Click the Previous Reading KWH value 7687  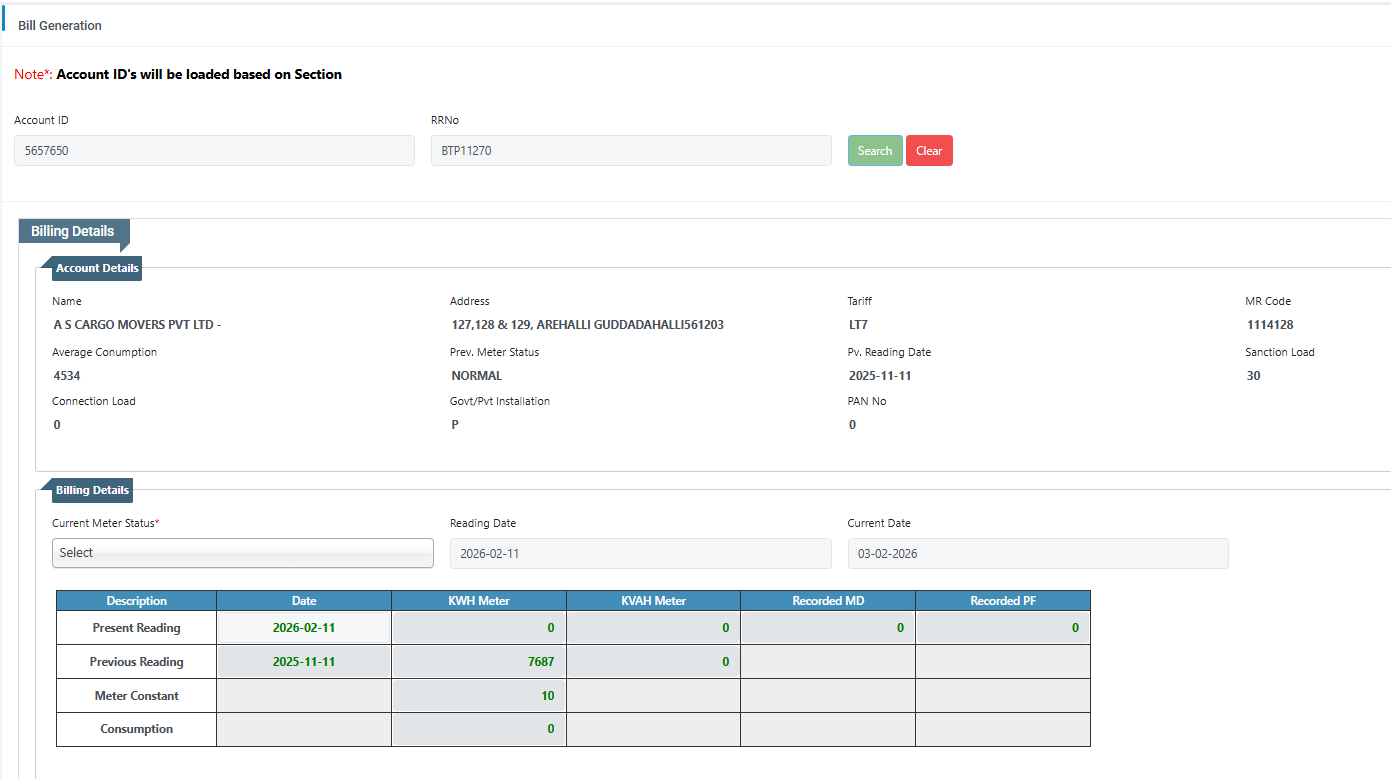click(479, 662)
